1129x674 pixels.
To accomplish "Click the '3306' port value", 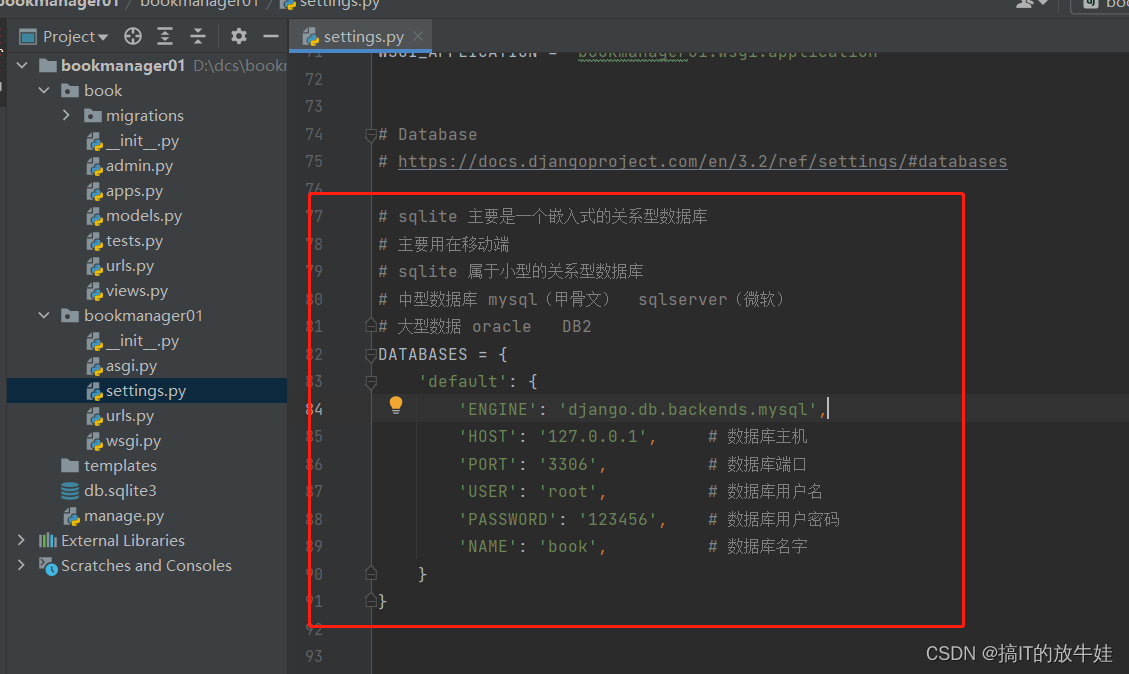I will (x=567, y=464).
